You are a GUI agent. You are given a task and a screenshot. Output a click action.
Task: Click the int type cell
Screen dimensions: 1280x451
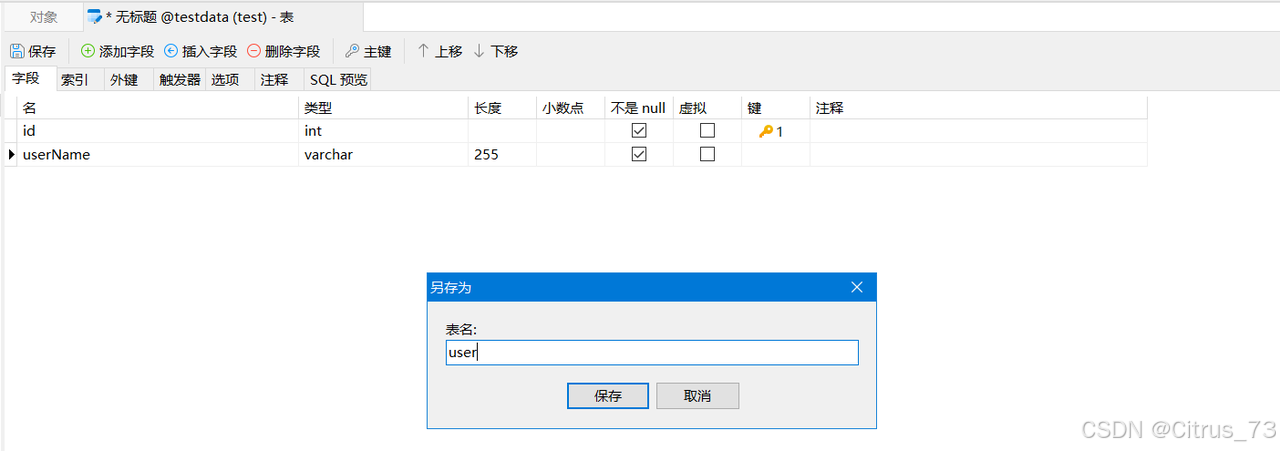383,131
